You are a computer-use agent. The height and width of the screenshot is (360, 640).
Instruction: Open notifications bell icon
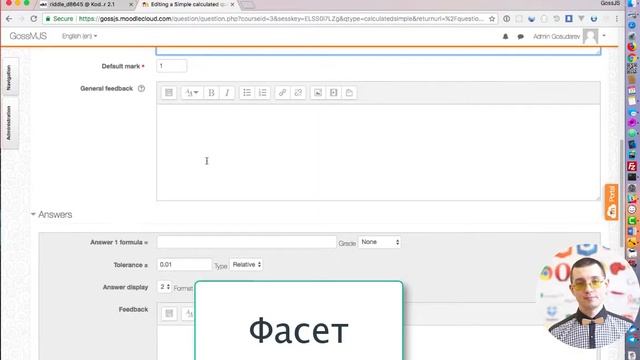505,36
